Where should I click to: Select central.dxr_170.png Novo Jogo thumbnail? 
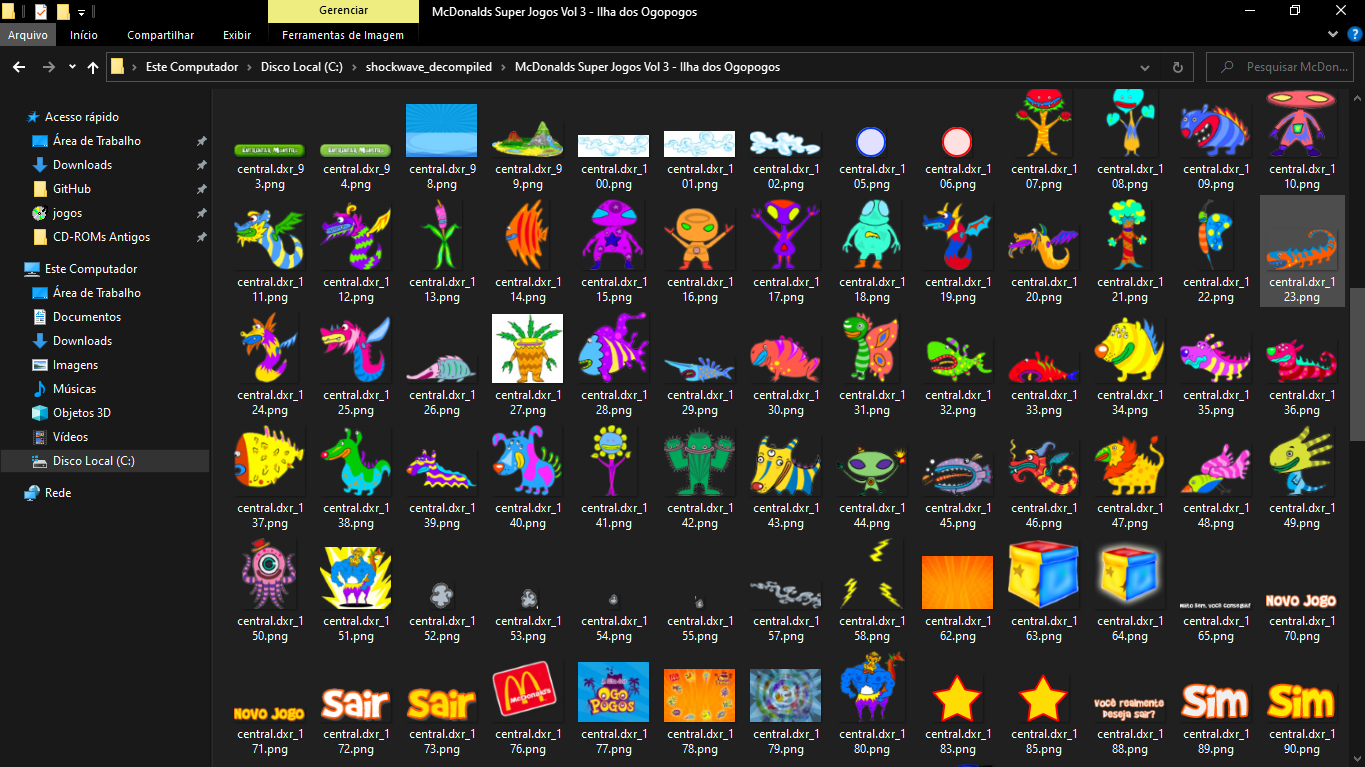1302,601
